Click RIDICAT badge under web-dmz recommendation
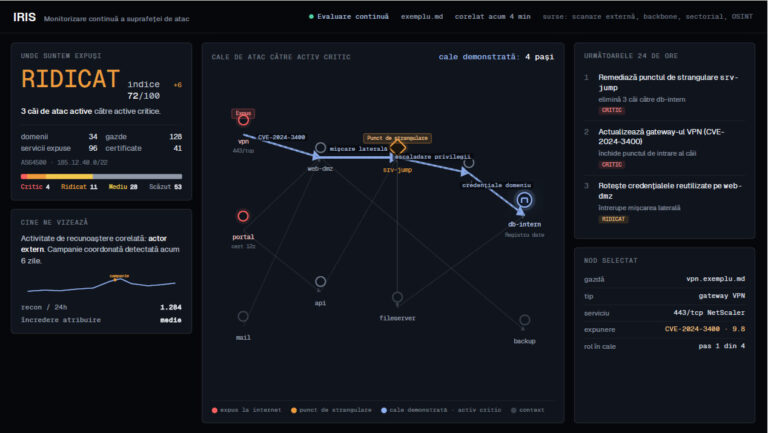The image size is (768, 433). pos(613,219)
